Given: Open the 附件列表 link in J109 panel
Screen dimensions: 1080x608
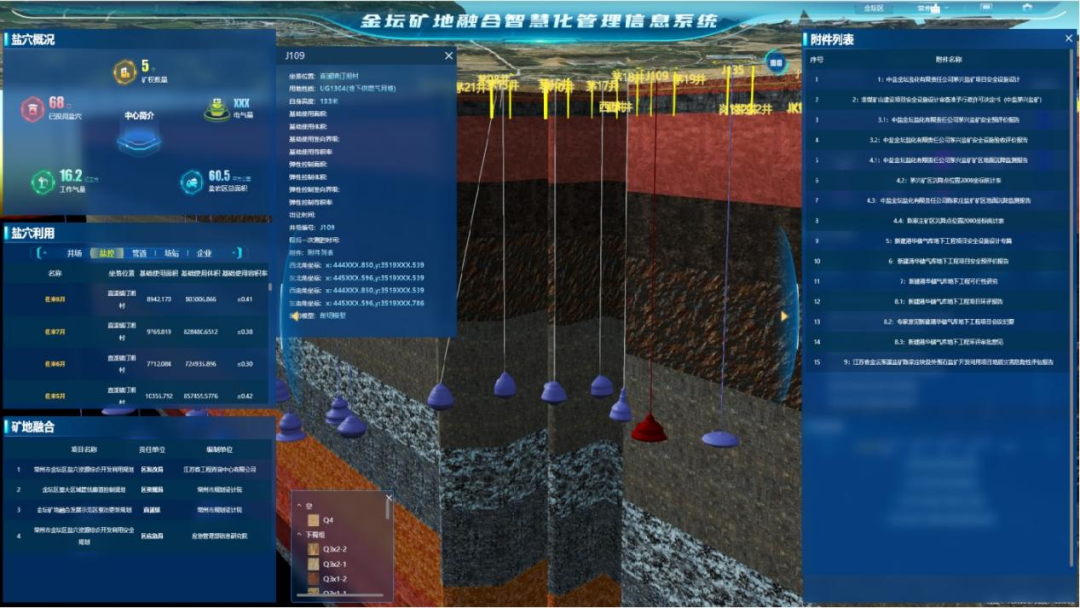Looking at the screenshot, I should 321,253.
